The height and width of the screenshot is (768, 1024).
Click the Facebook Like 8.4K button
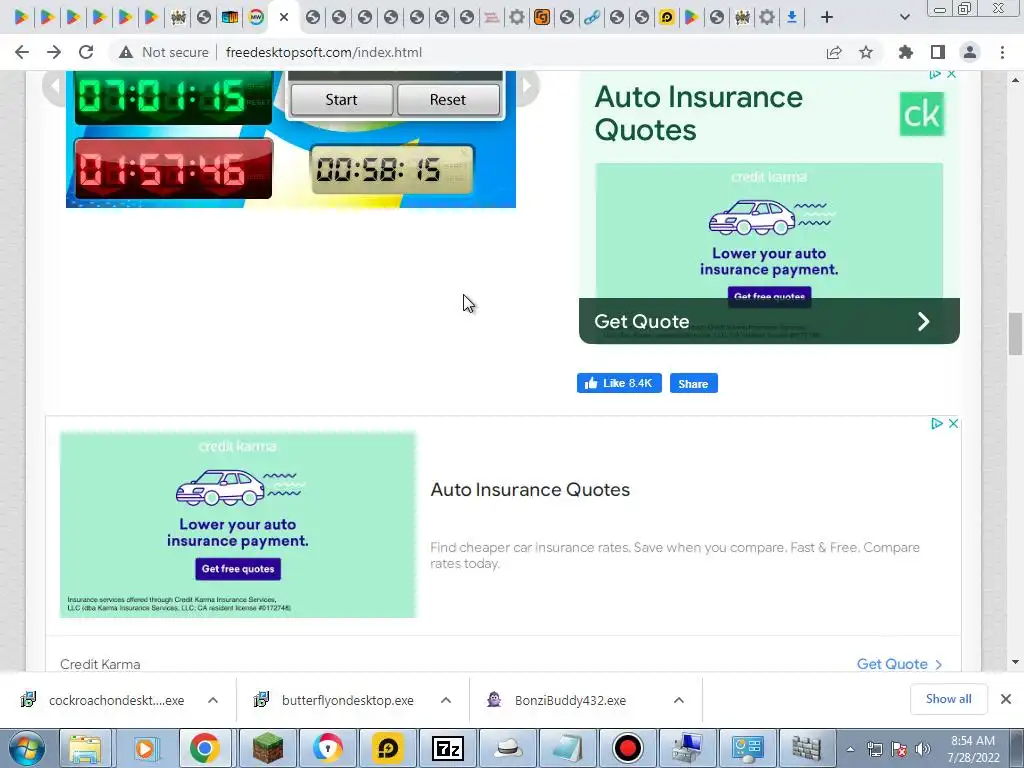tap(619, 383)
